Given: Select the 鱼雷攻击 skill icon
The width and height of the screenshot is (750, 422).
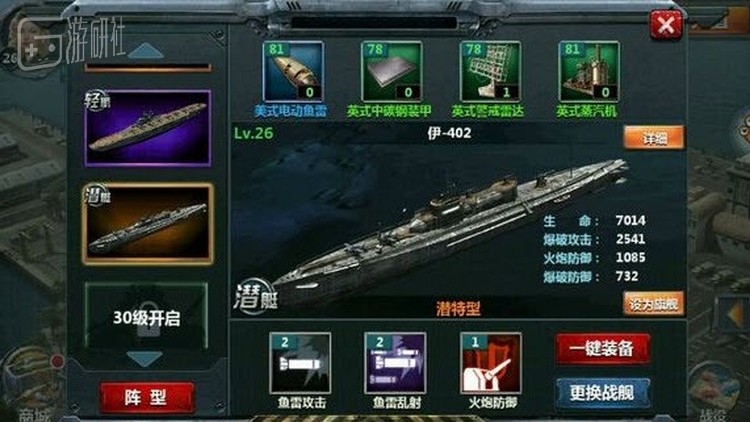Looking at the screenshot, I should tap(300, 363).
